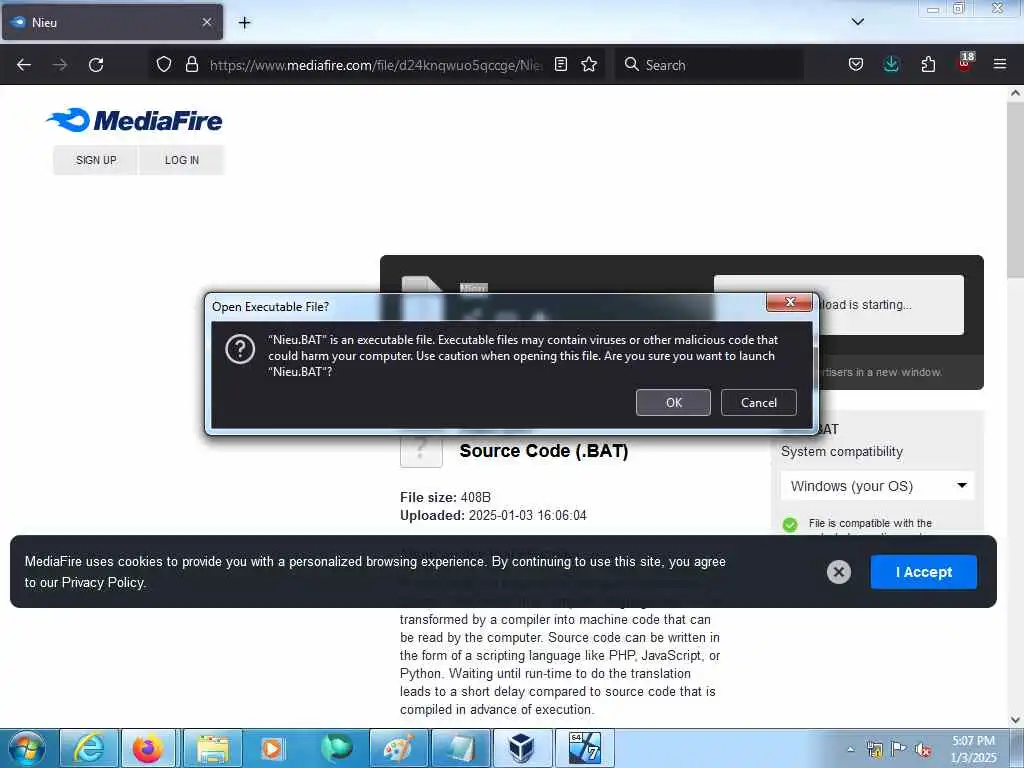This screenshot has height=768, width=1024.
Task: Click the green globe taskbar icon
Action: click(x=337, y=748)
